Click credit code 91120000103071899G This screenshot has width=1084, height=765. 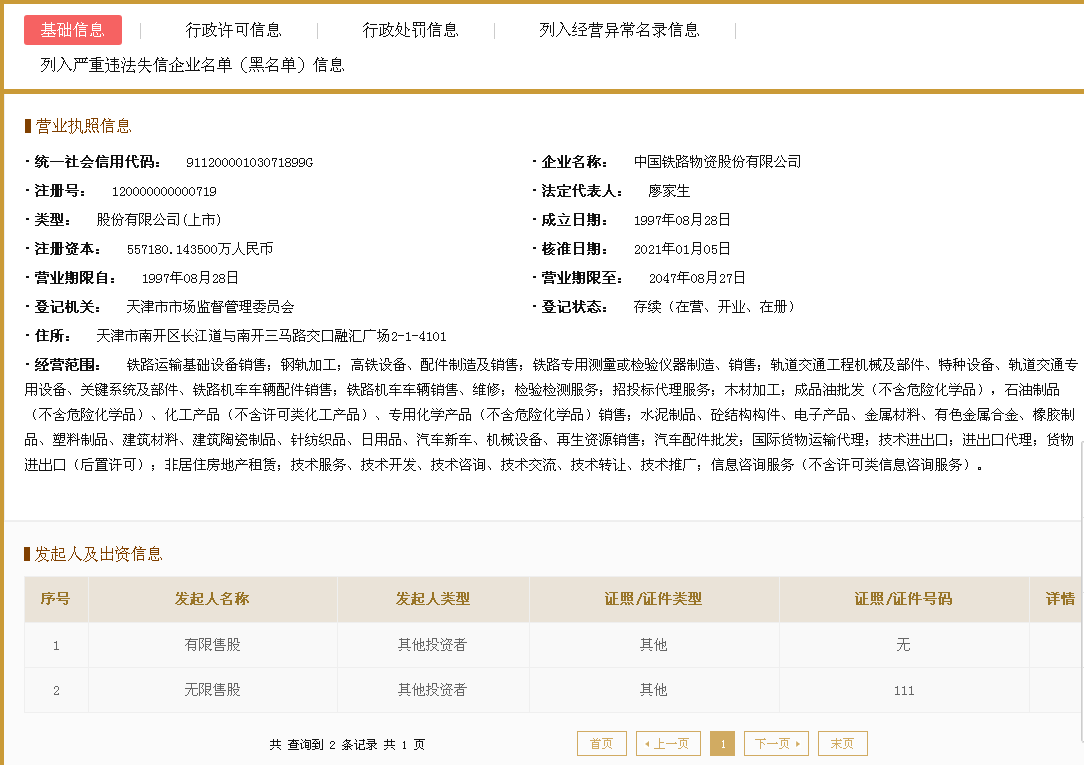250,162
